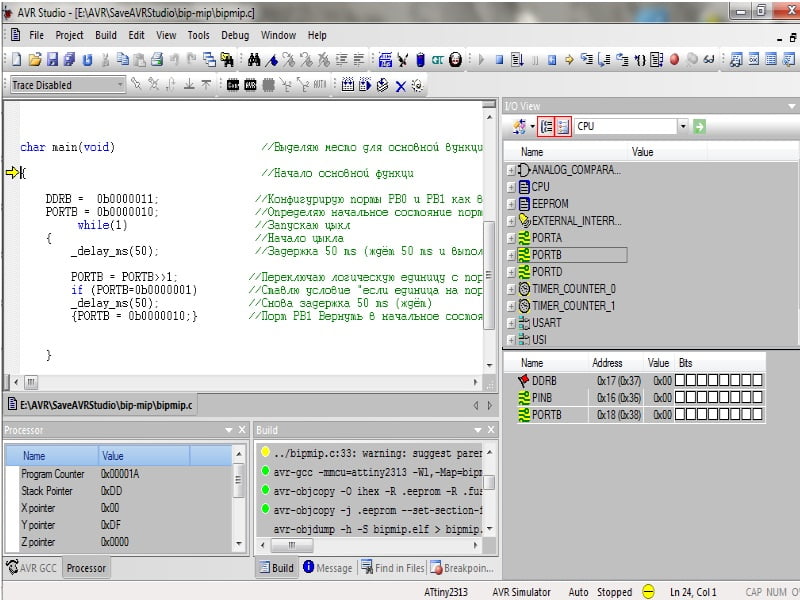800x600 pixels.
Task: Toggle bit 1 checkbox of DDRB
Action: tap(746, 380)
